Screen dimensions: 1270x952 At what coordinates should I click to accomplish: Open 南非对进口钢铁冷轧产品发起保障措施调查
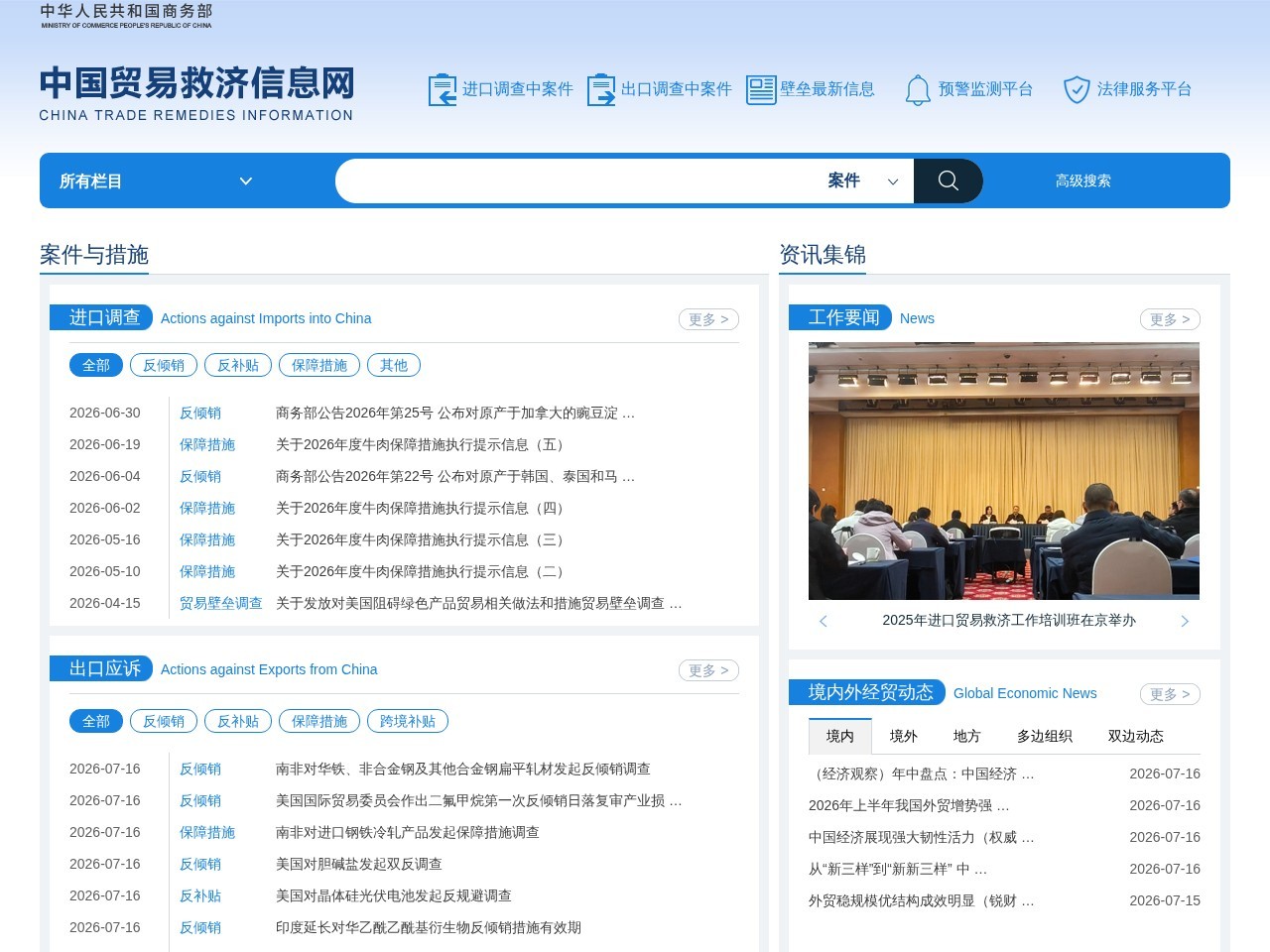[x=408, y=832]
